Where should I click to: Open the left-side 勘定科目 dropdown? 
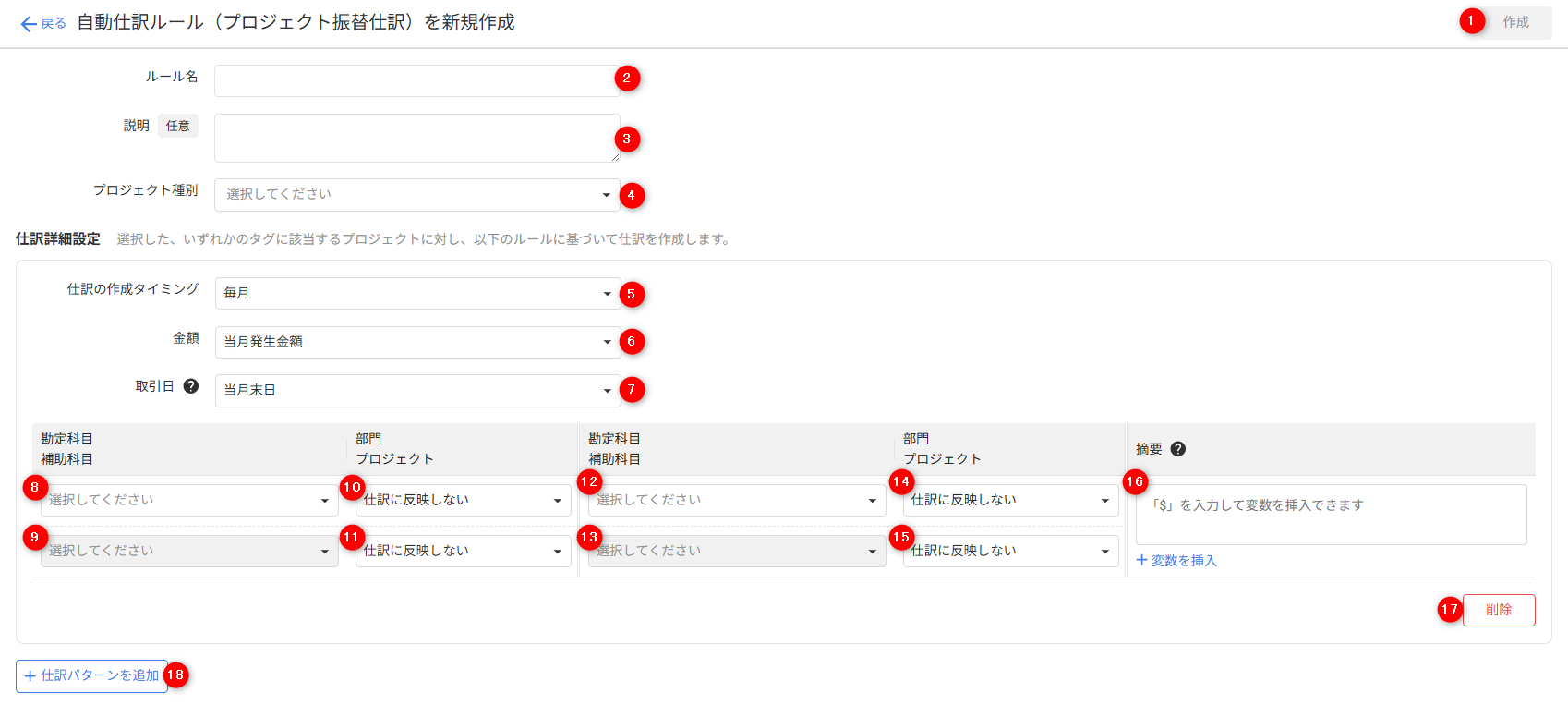tap(189, 501)
